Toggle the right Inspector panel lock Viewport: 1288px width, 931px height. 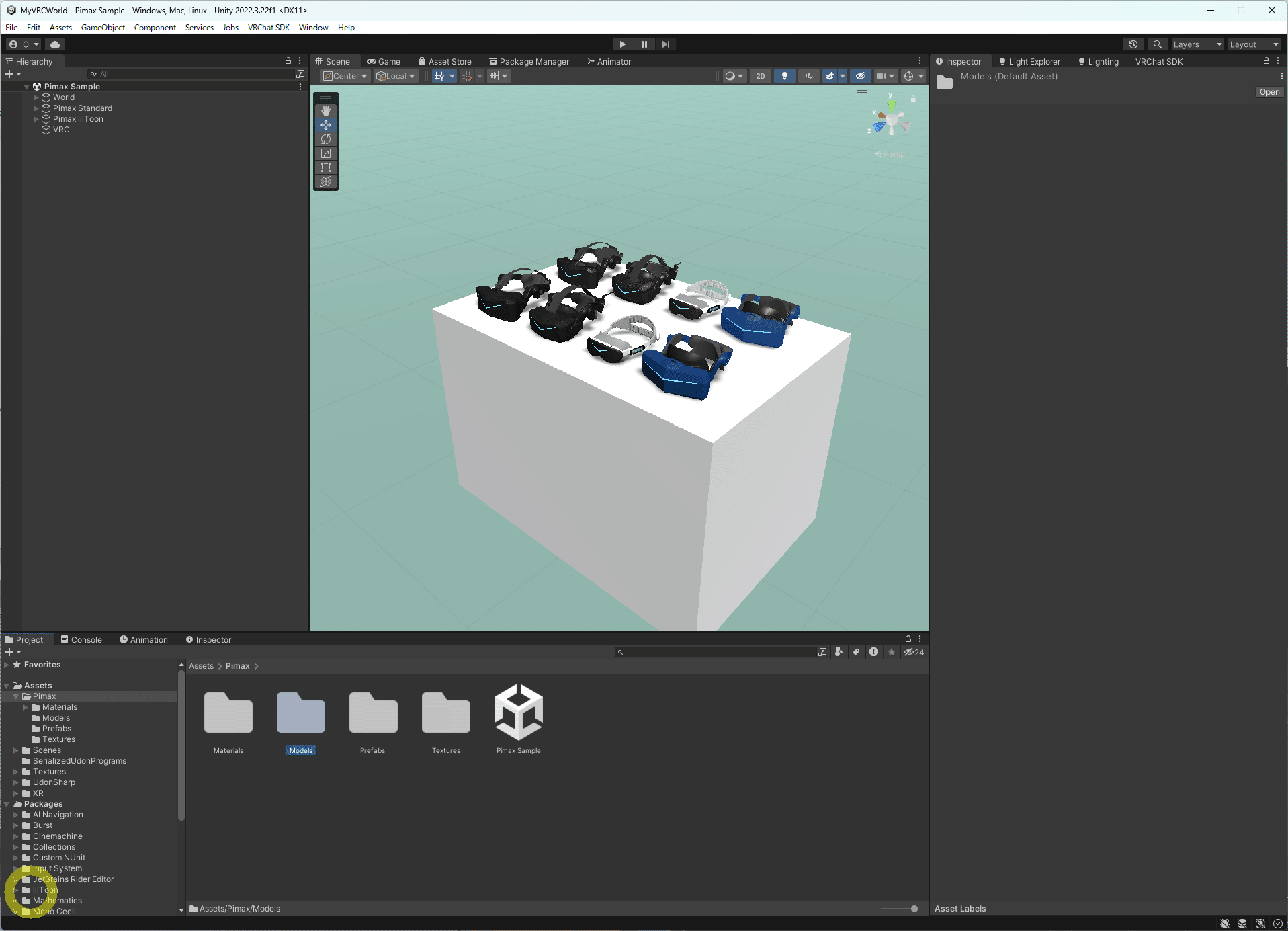(1266, 61)
